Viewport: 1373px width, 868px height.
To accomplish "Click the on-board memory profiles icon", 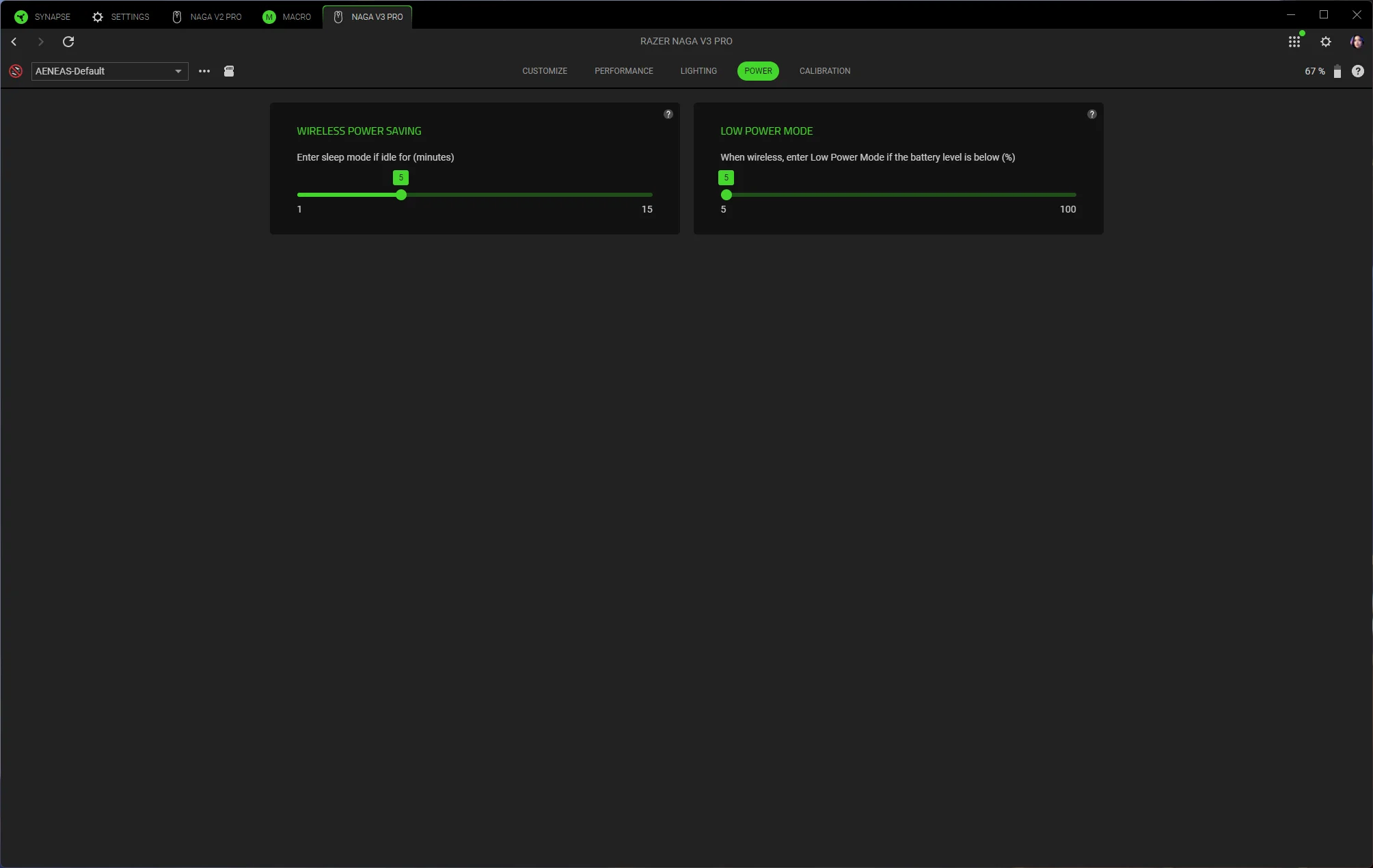I will (x=229, y=71).
